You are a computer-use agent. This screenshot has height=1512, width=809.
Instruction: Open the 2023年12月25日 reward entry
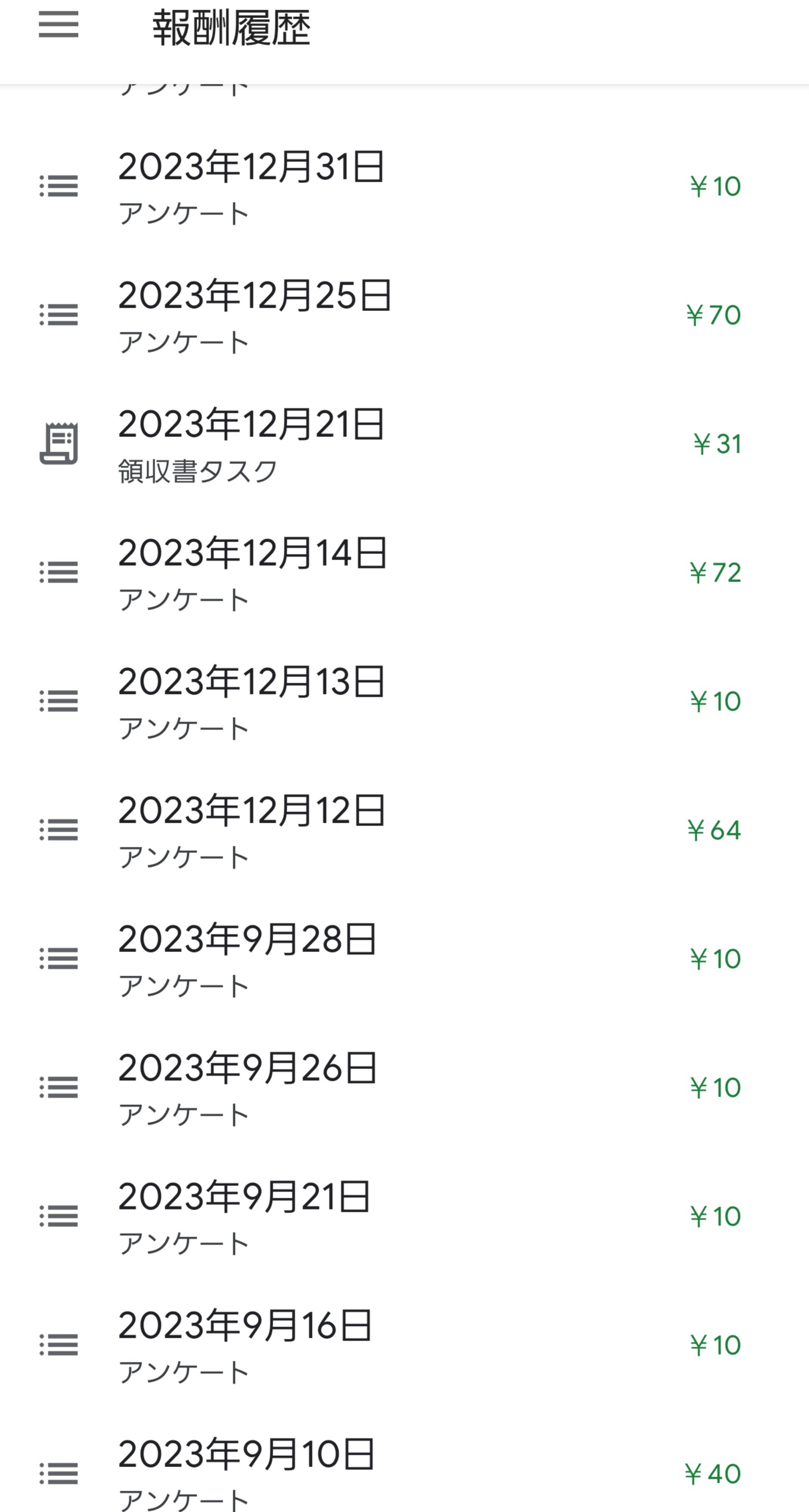point(255,296)
